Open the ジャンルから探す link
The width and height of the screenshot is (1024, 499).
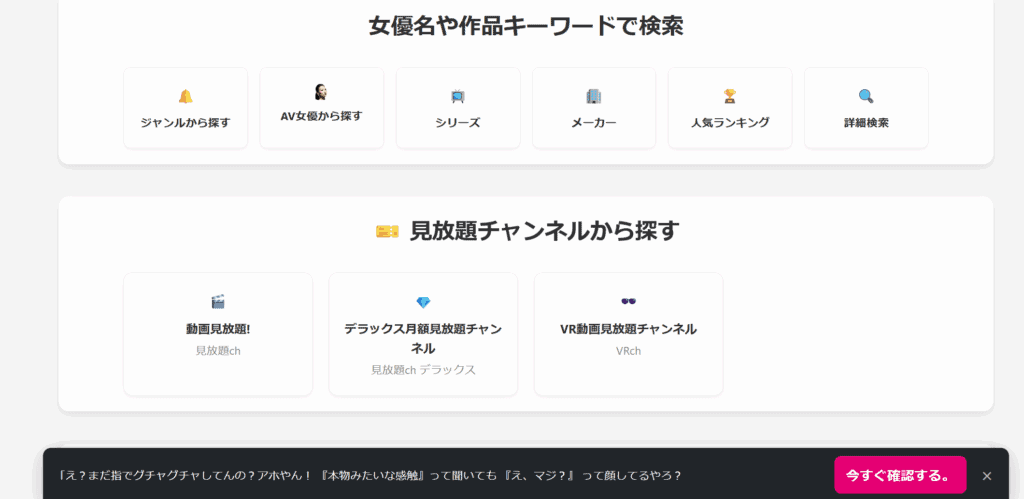(185, 123)
